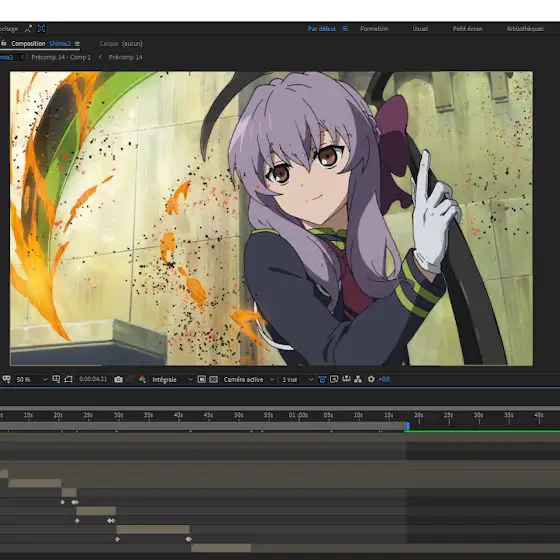The height and width of the screenshot is (560, 560).
Task: Toggle mask and shape path visibility icon
Action: (x=6, y=379)
